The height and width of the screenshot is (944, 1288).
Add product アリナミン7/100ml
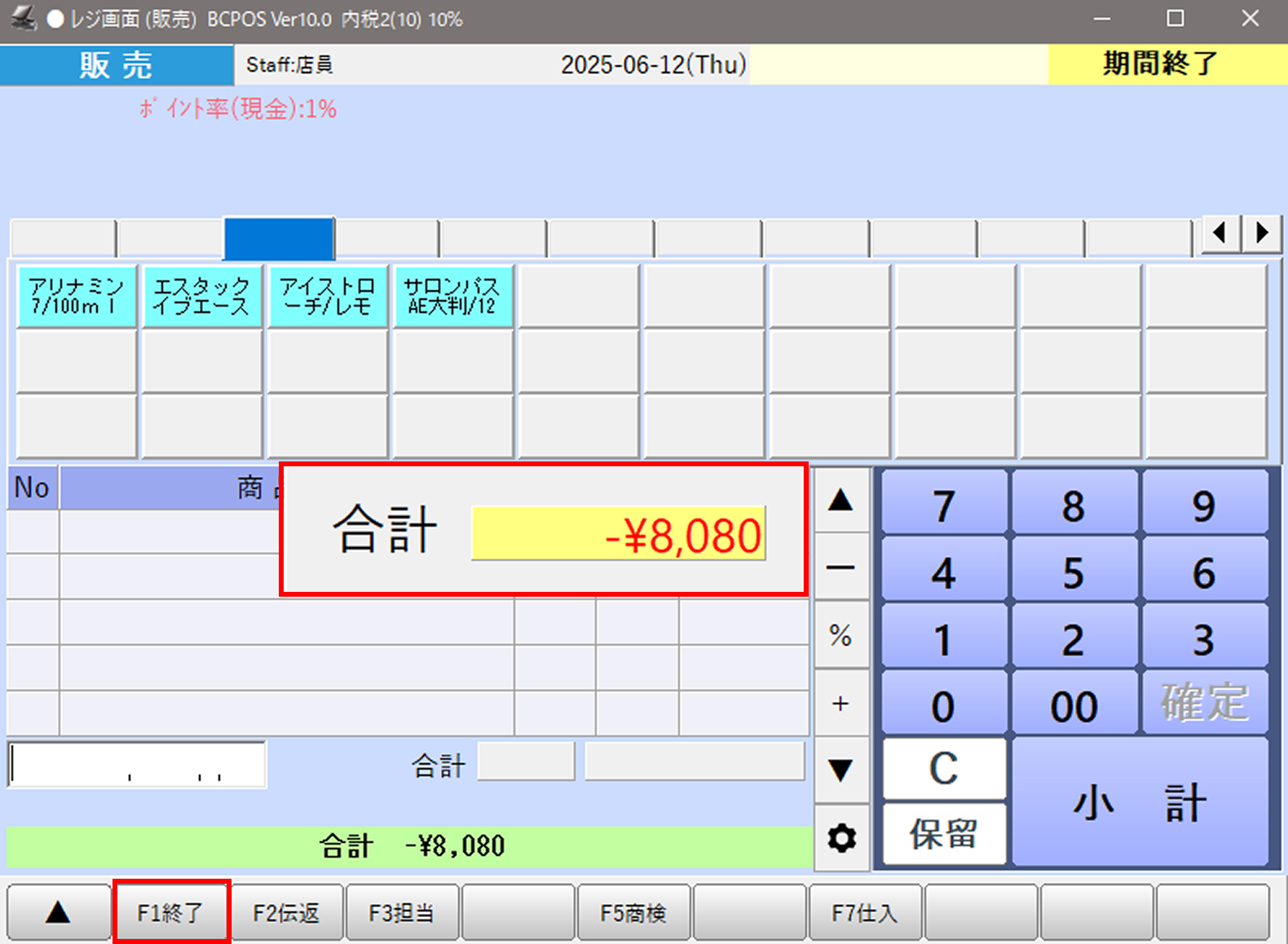tap(77, 297)
